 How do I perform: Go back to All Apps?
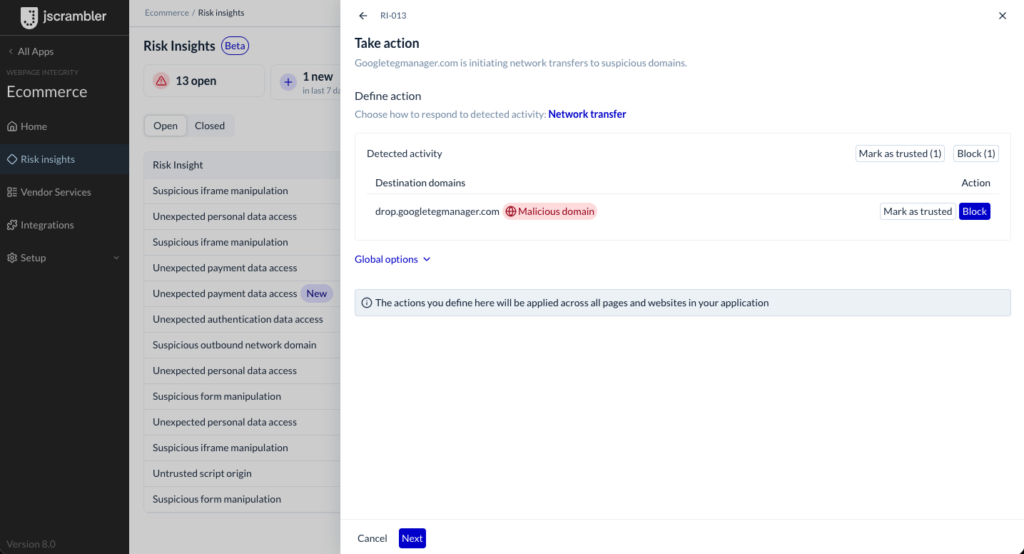click(x=31, y=52)
